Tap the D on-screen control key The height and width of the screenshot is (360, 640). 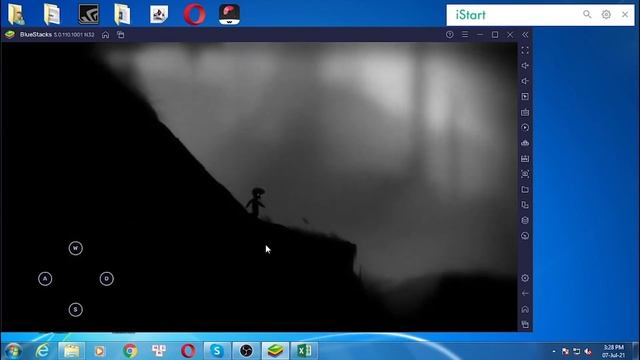coord(107,279)
